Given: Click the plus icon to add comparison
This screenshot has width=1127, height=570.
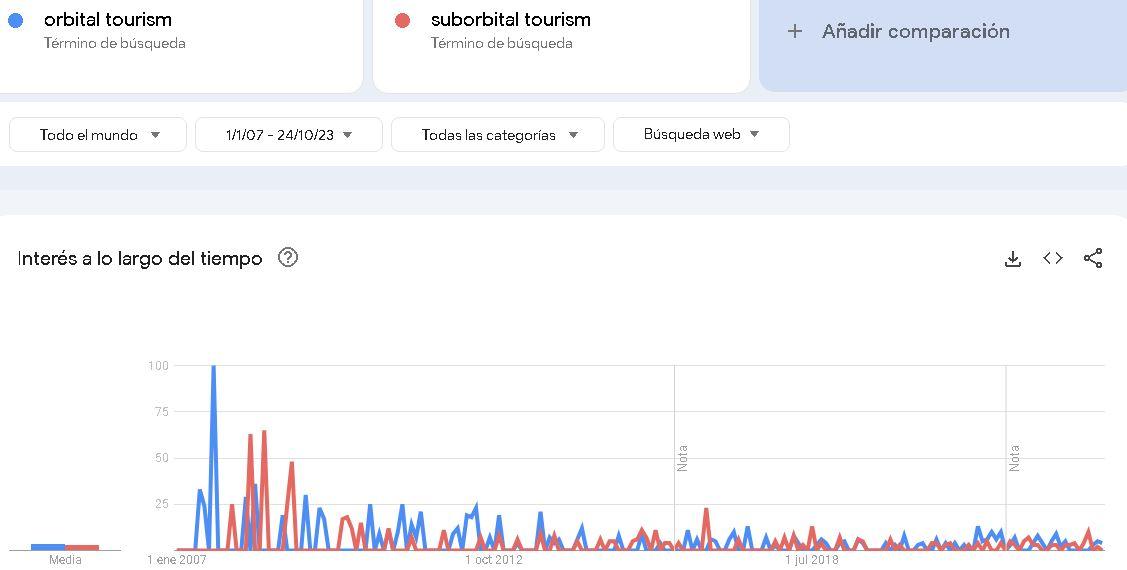Looking at the screenshot, I should pyautogui.click(x=794, y=32).
